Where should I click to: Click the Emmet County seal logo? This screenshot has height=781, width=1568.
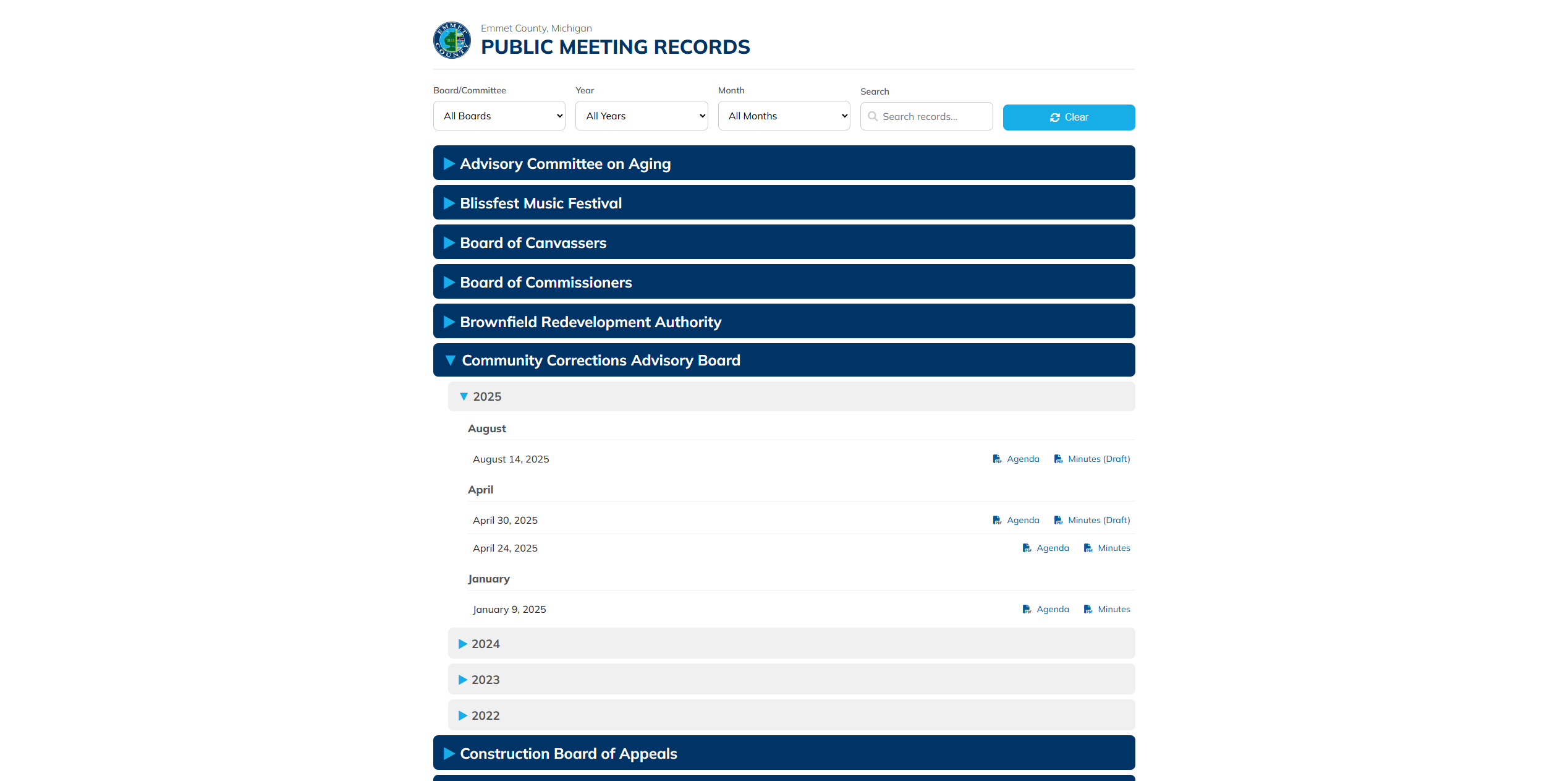click(451, 40)
